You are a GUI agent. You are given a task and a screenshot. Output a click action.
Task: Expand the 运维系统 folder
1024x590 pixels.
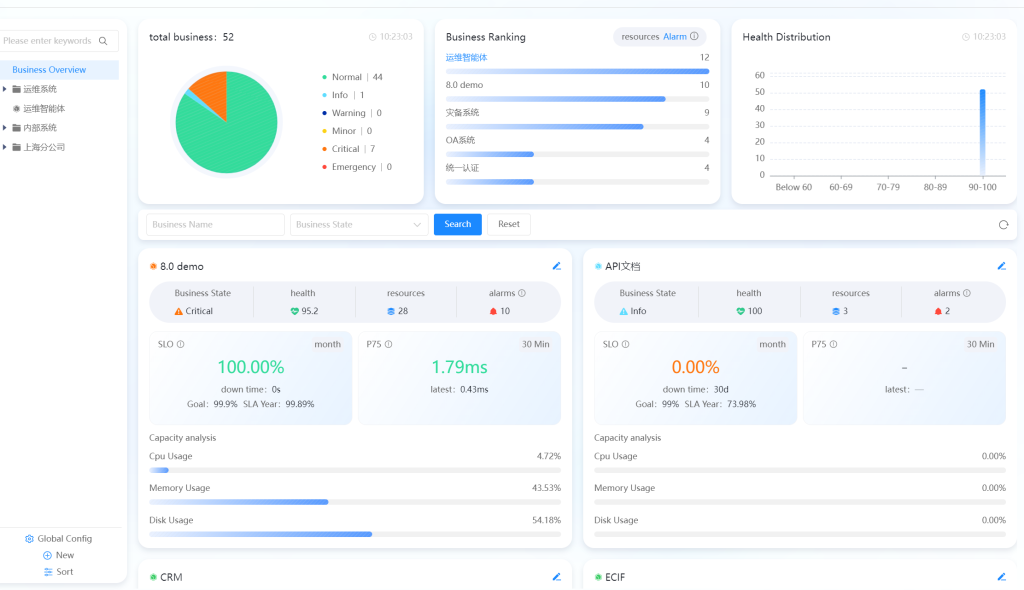(x=5, y=89)
